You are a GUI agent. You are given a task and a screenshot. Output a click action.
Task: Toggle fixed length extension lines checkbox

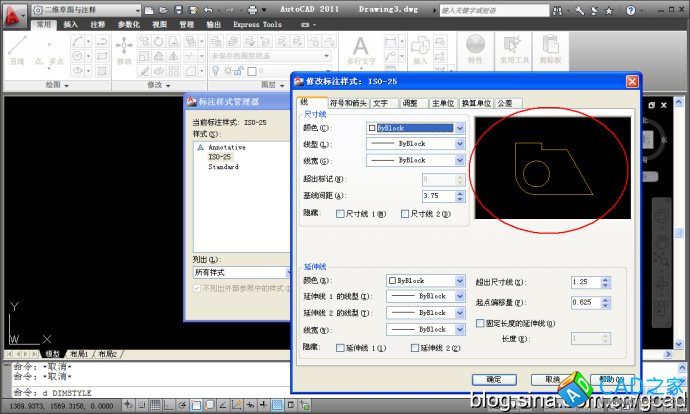coord(480,323)
